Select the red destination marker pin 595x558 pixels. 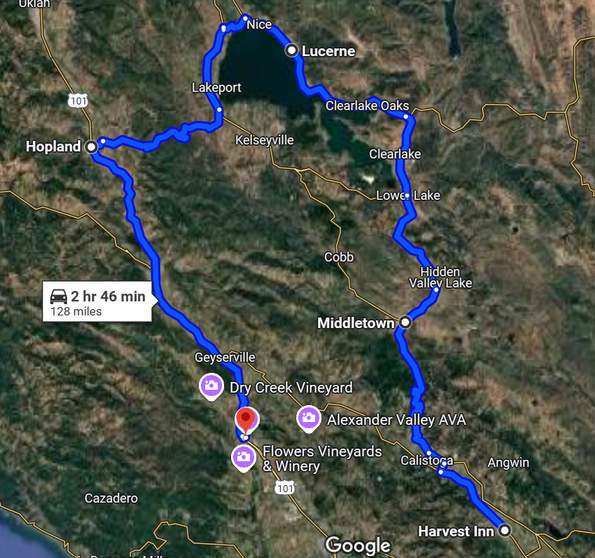tap(247, 421)
